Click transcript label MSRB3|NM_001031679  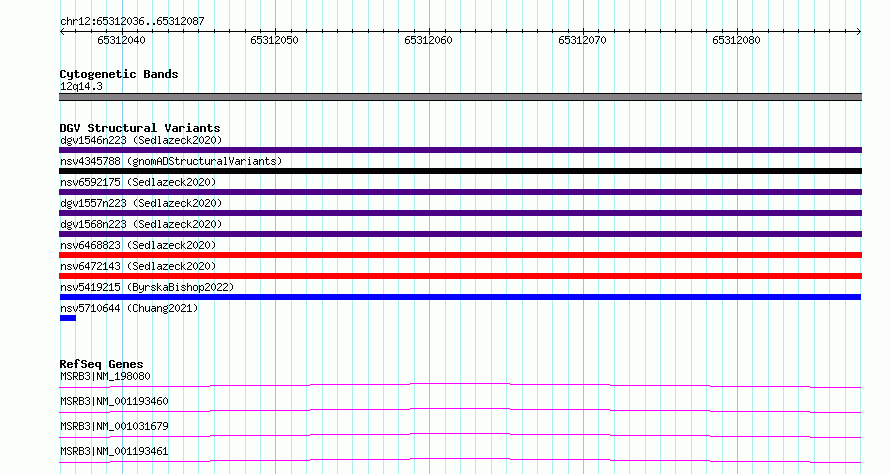pos(114,426)
